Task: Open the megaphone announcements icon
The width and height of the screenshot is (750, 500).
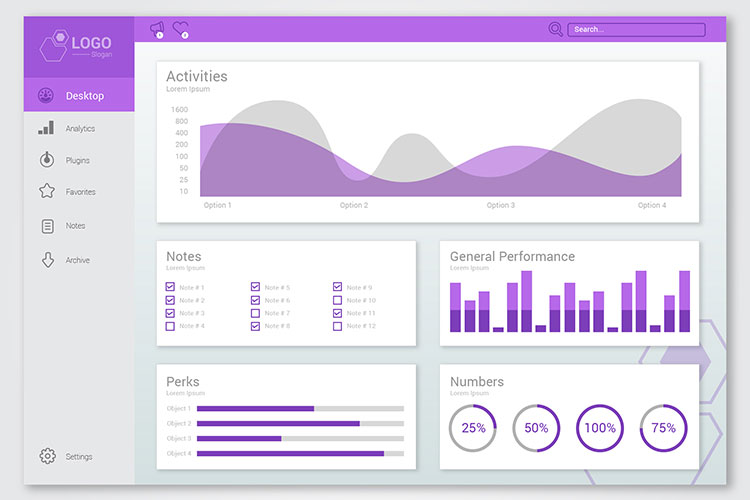Action: [x=157, y=30]
